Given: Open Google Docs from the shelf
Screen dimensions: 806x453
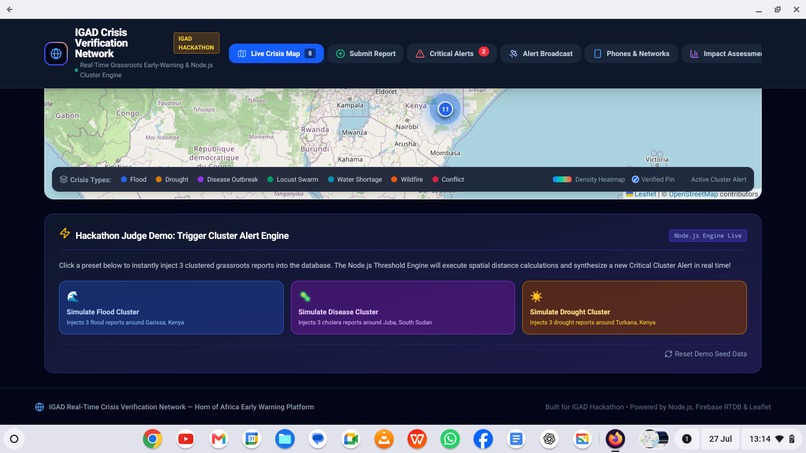Looking at the screenshot, I should [x=516, y=439].
